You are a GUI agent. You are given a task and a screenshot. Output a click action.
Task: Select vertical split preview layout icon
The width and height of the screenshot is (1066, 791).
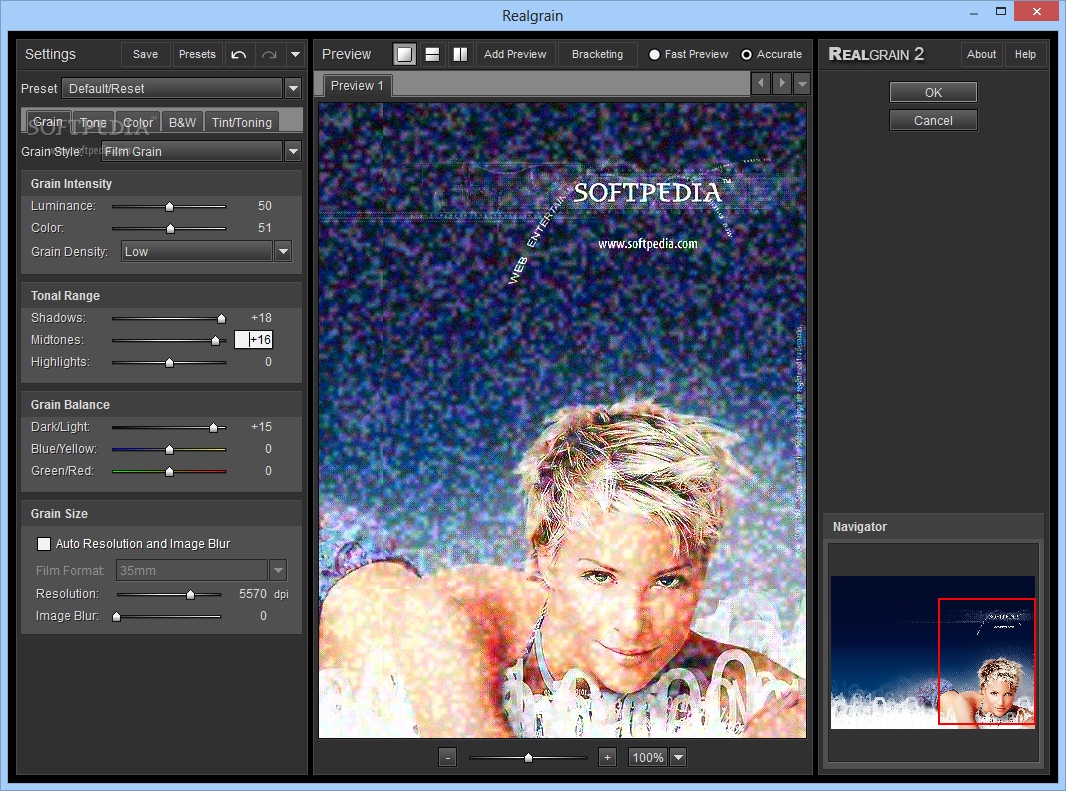[460, 54]
